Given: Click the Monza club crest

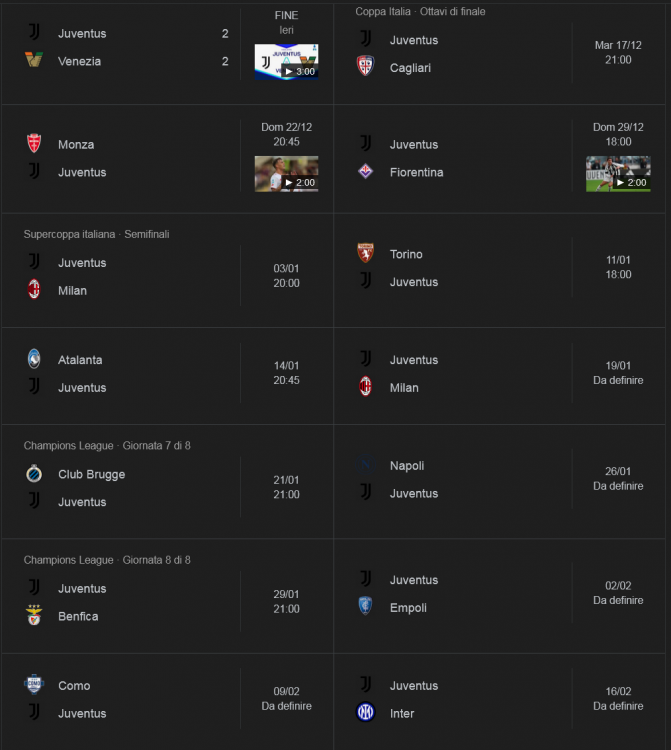Looking at the screenshot, I should (x=34, y=143).
